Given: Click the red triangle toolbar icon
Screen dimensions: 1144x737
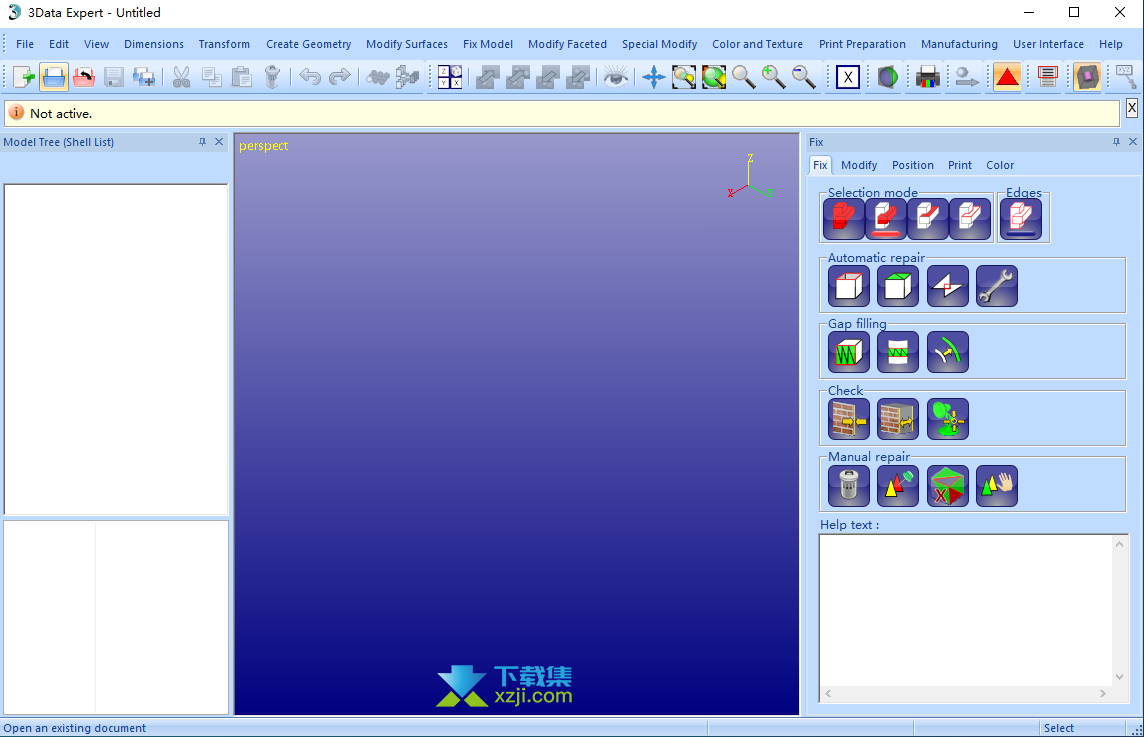Looking at the screenshot, I should click(x=1007, y=77).
